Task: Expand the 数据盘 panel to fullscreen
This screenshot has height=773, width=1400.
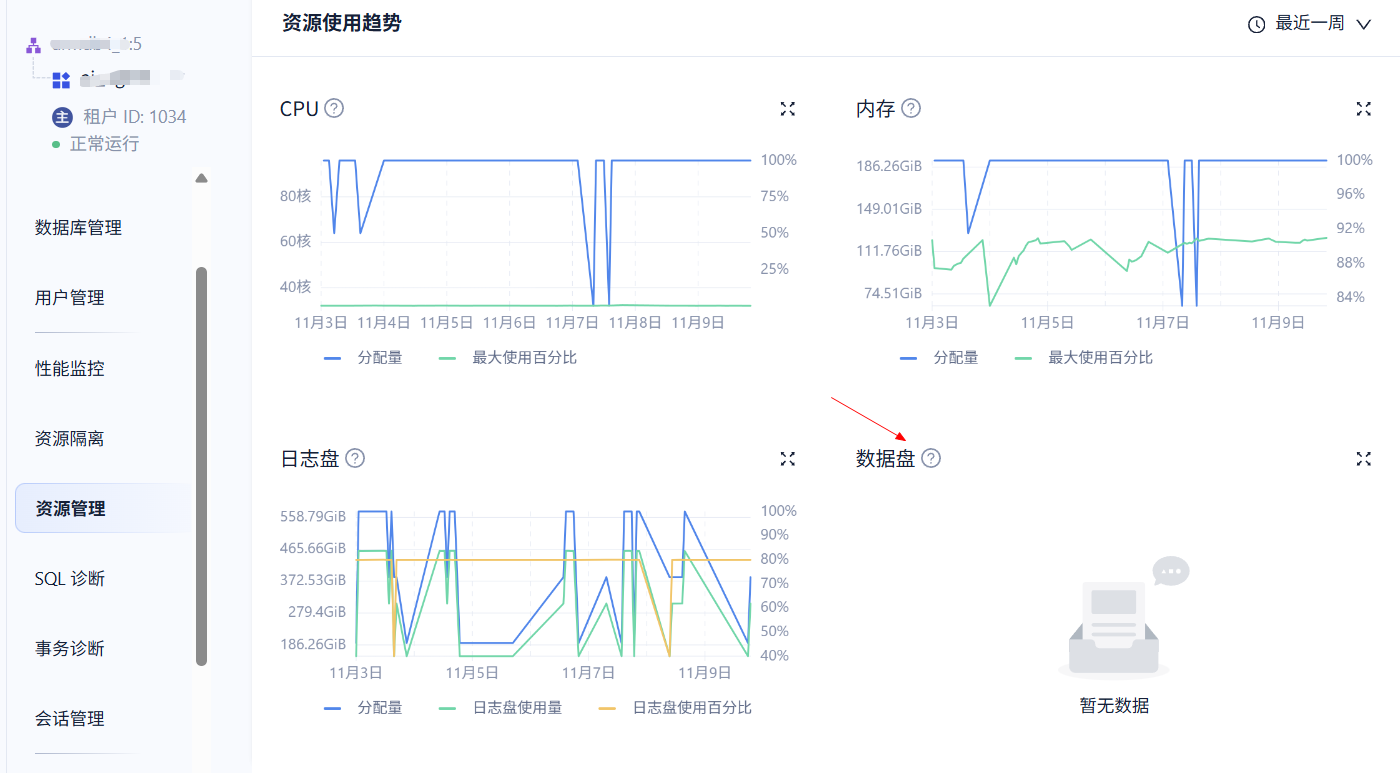Action: [1363, 459]
